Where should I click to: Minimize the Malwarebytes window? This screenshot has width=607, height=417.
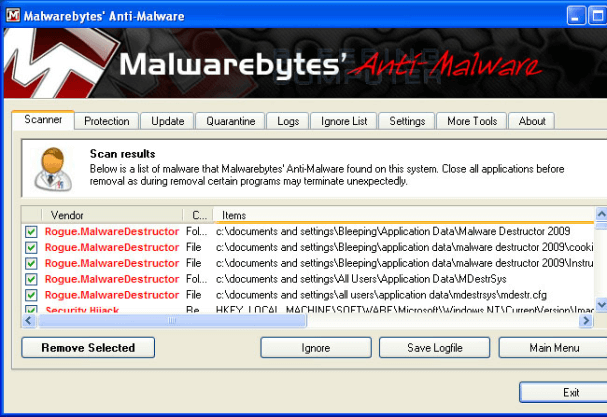[x=576, y=16]
